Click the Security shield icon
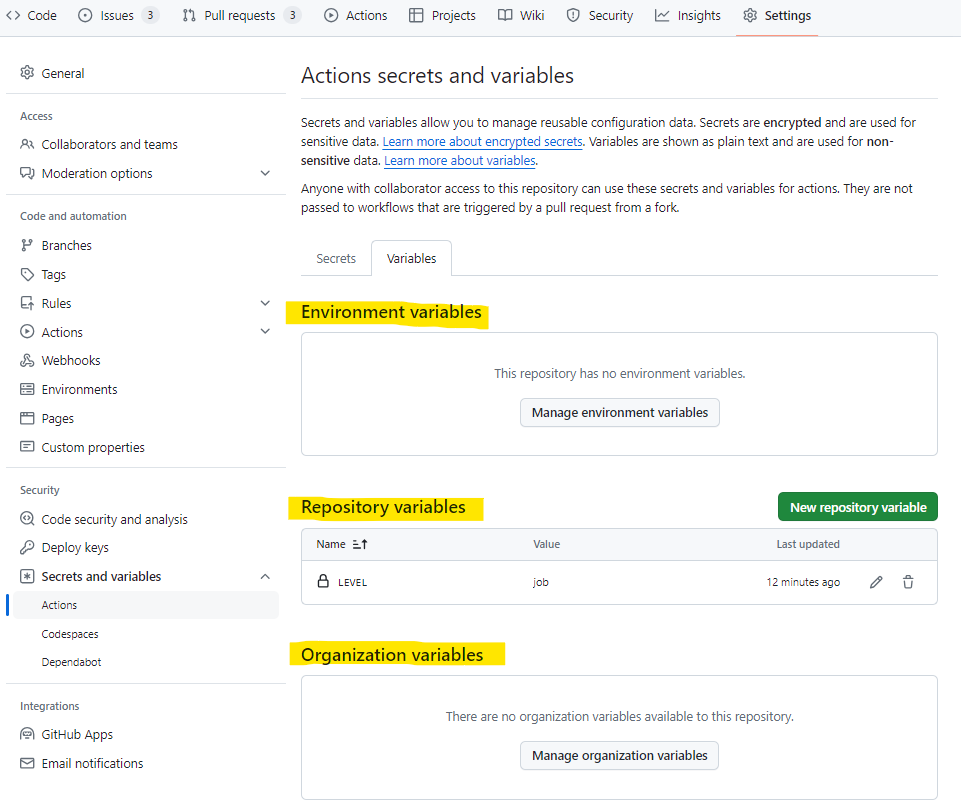Image resolution: width=961 pixels, height=806 pixels. point(573,15)
